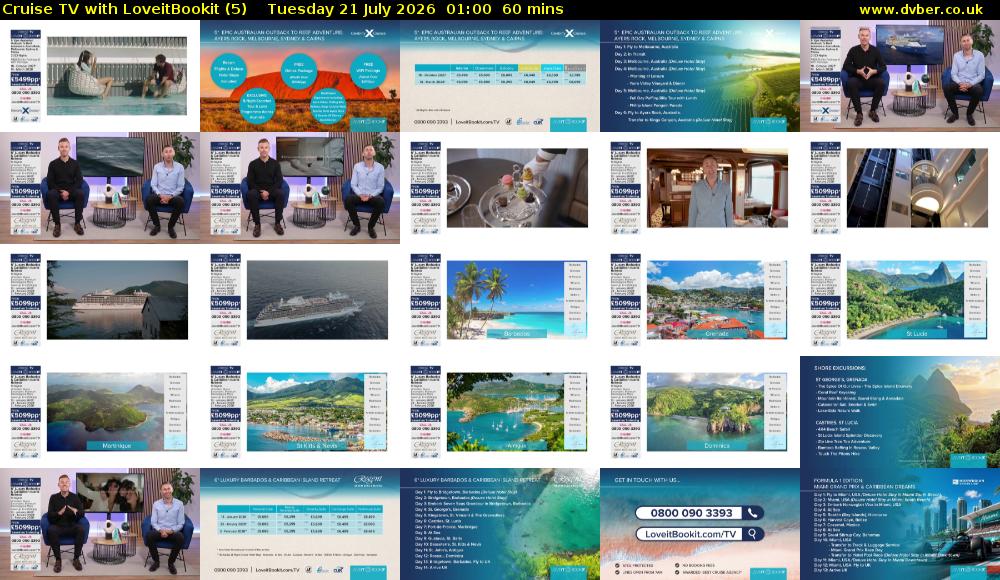The width and height of the screenshot is (1000, 580).
Task: Open the St Lucia Pitons thumbnail
Action: [x=900, y=300]
